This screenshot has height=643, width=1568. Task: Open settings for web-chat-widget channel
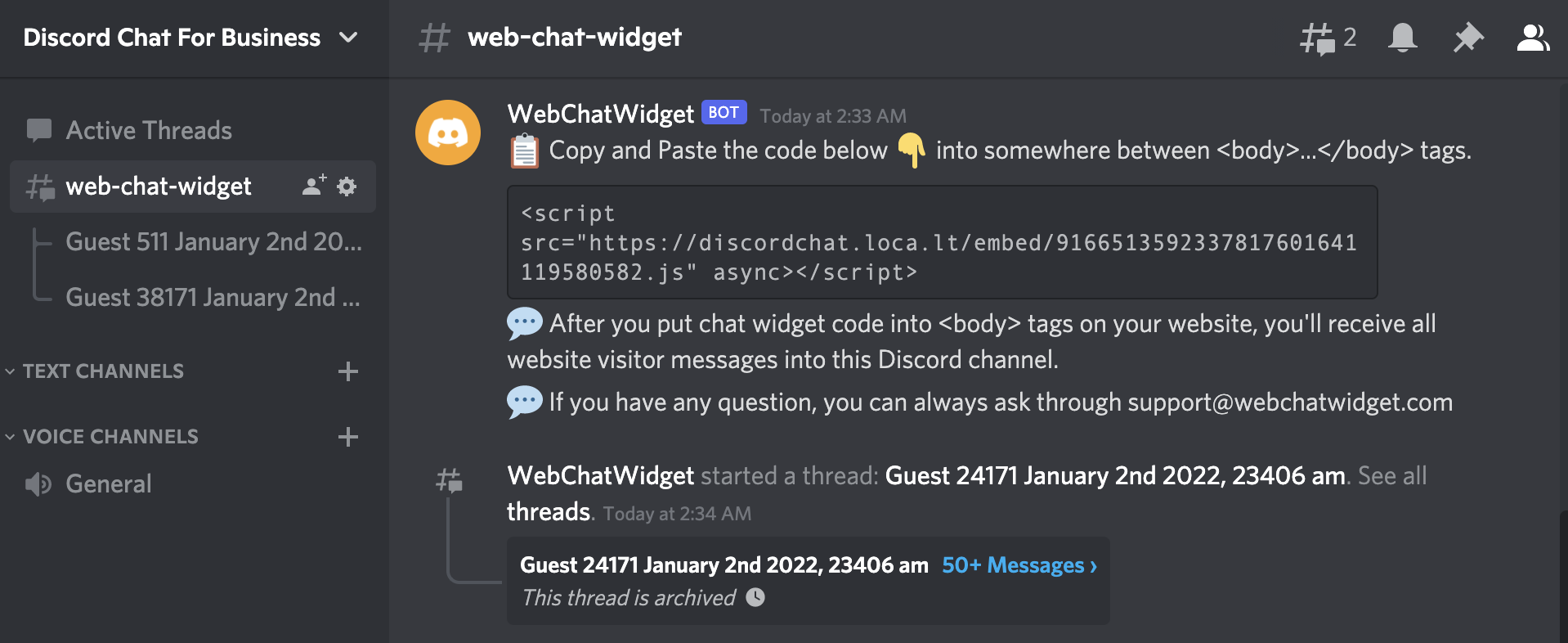click(347, 187)
